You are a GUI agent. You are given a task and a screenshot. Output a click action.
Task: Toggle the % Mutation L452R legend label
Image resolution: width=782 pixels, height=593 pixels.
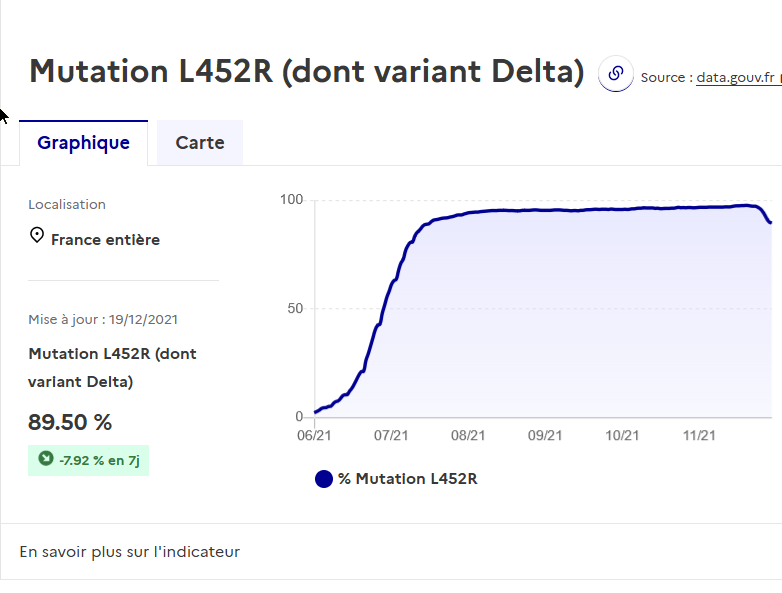point(407,479)
